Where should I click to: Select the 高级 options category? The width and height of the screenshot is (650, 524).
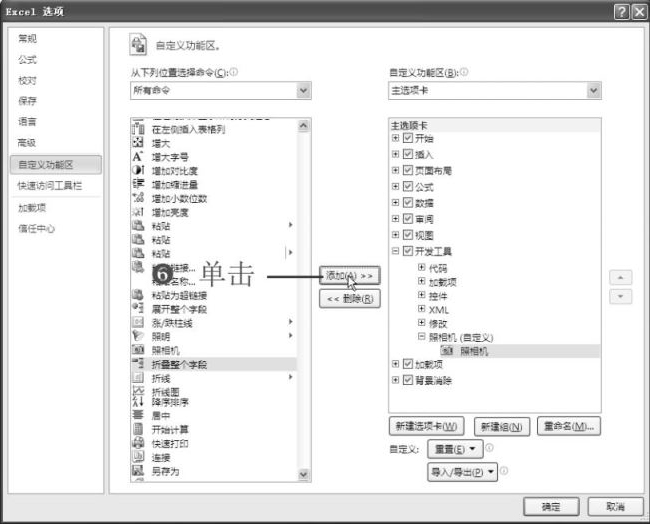pos(27,143)
